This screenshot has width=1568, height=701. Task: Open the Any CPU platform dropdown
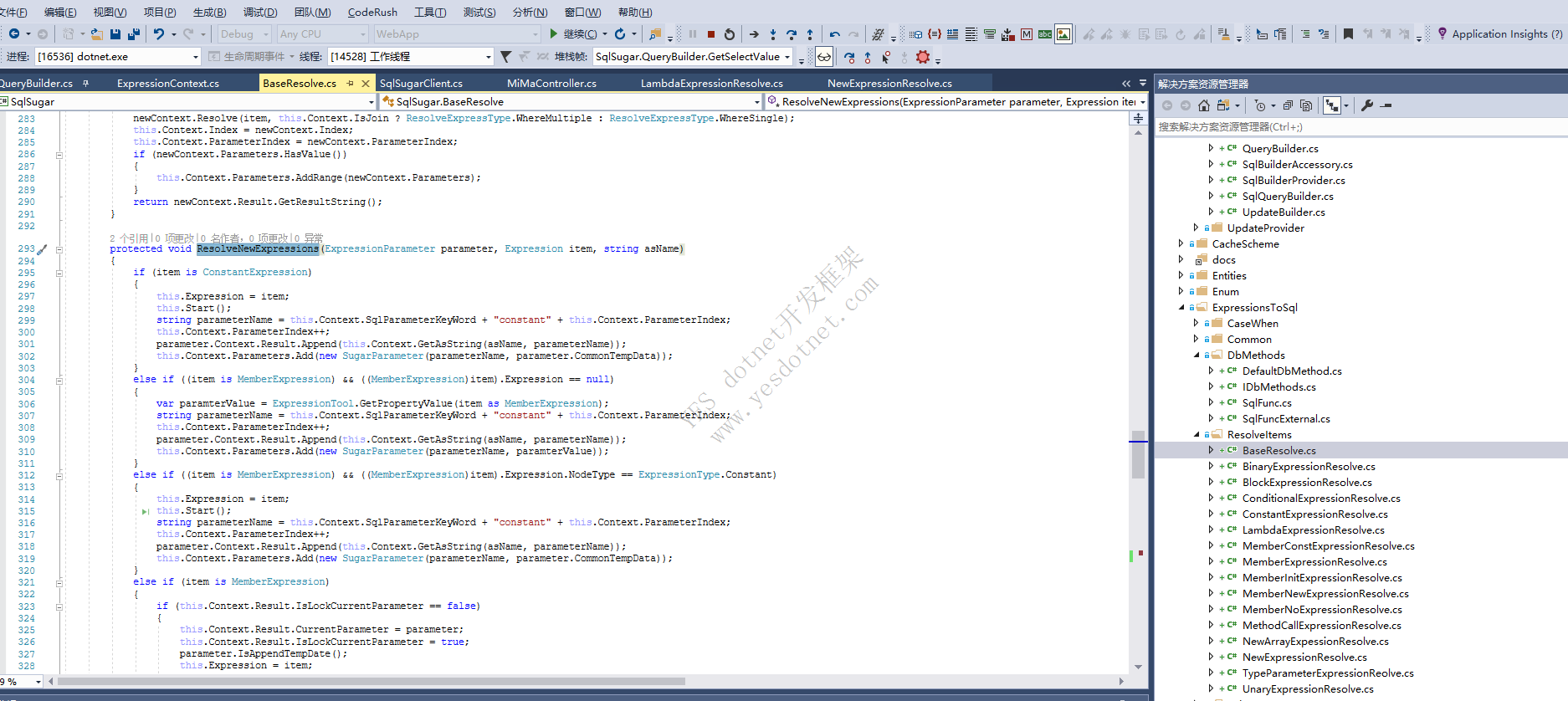pyautogui.click(x=323, y=34)
